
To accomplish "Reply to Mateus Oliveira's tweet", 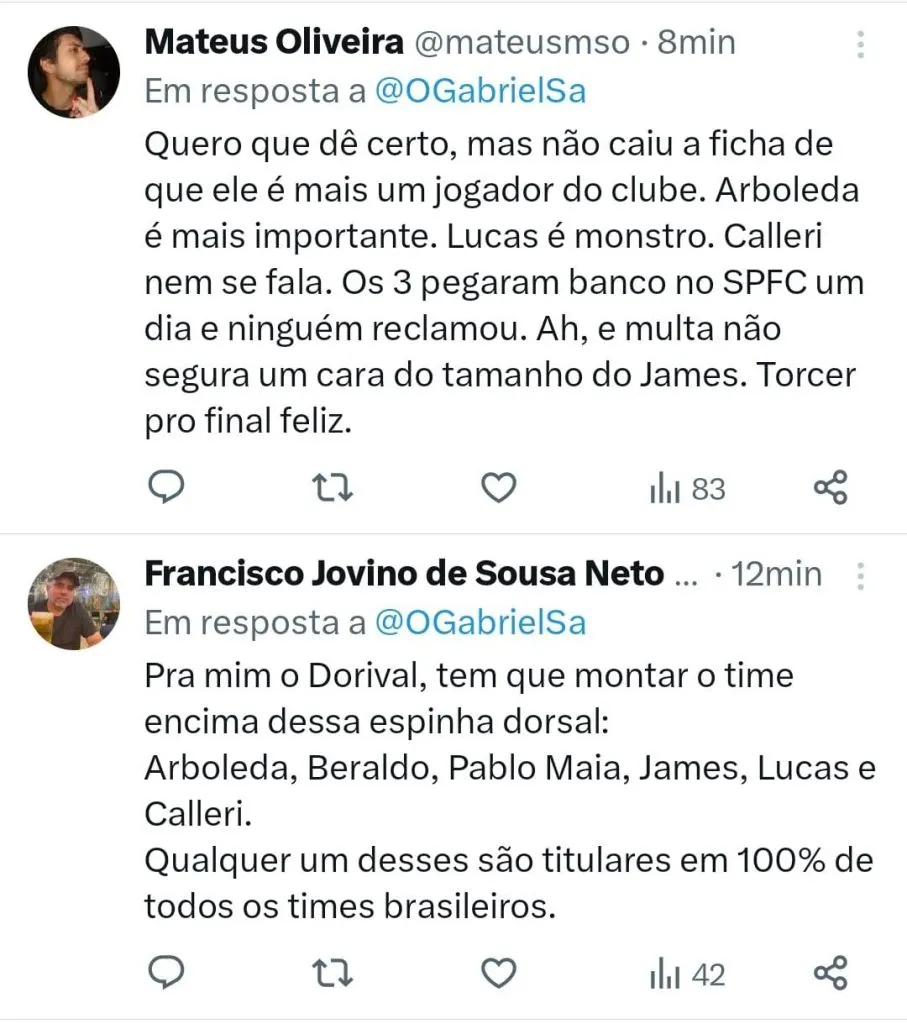I will [x=168, y=488].
